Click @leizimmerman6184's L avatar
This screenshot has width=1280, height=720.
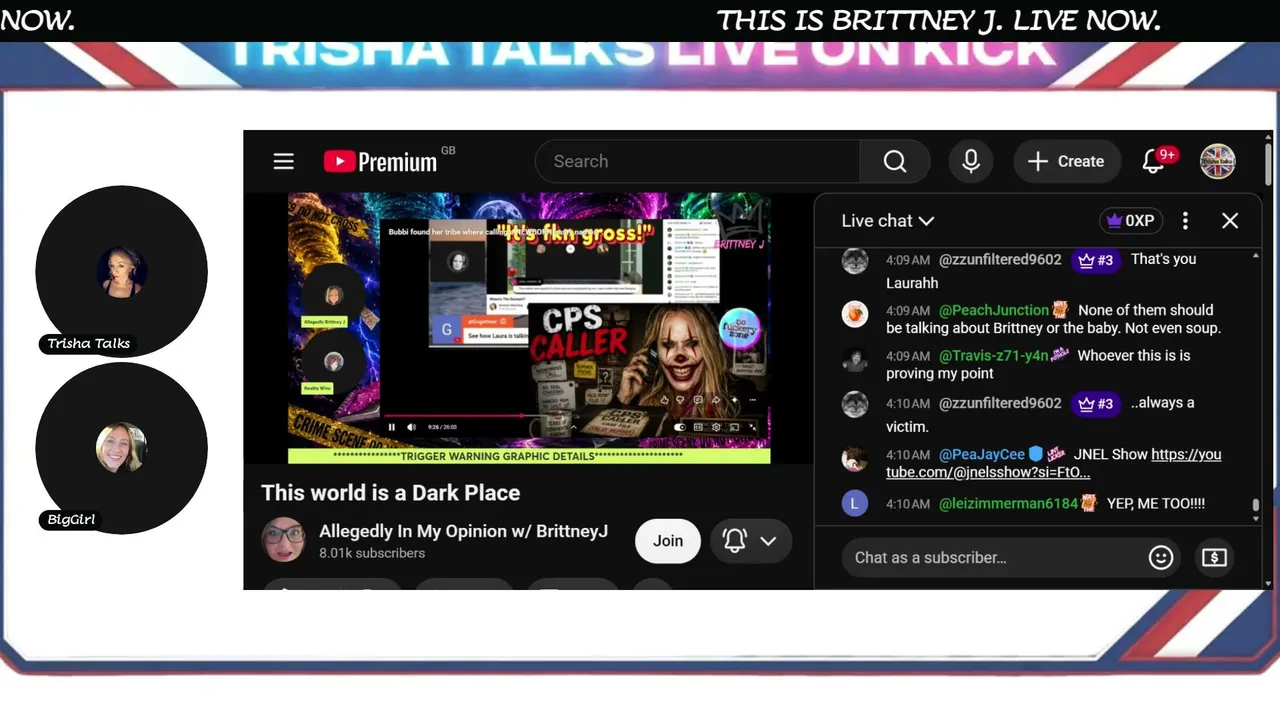855,503
